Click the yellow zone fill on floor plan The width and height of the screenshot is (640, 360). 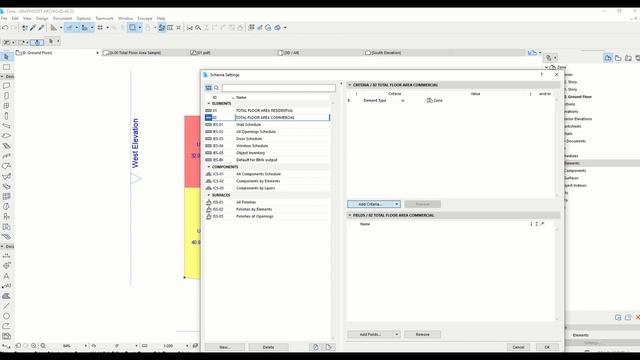click(191, 233)
